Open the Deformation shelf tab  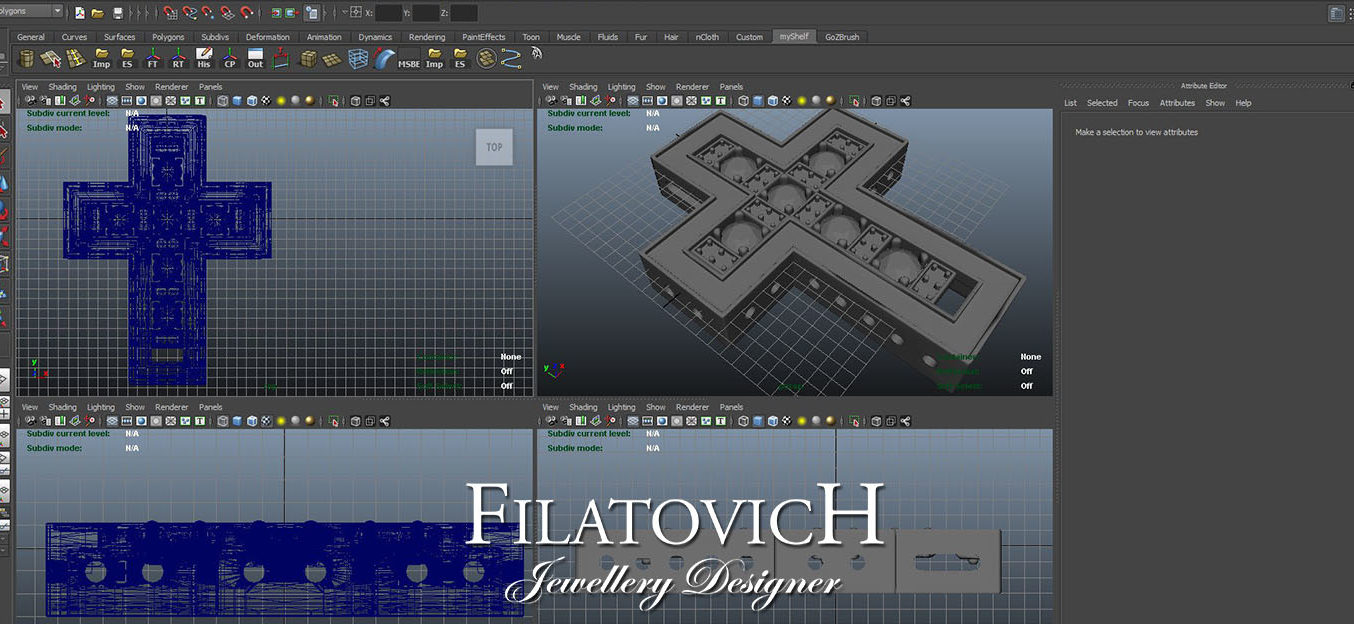click(267, 37)
